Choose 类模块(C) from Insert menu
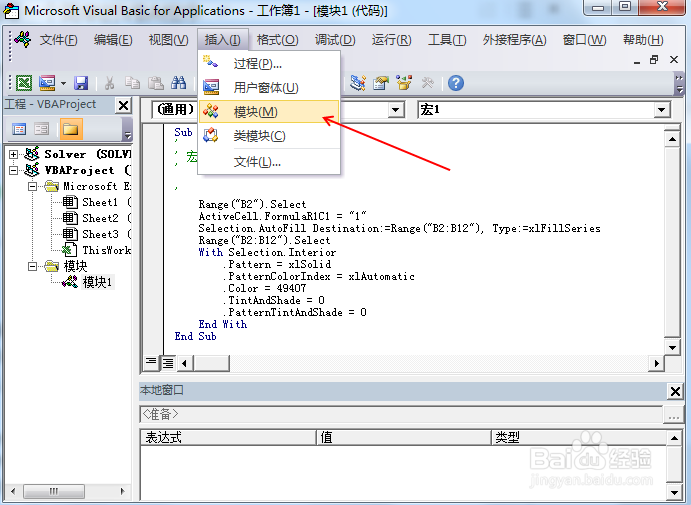Viewport: 691px width, 505px height. coord(269,136)
